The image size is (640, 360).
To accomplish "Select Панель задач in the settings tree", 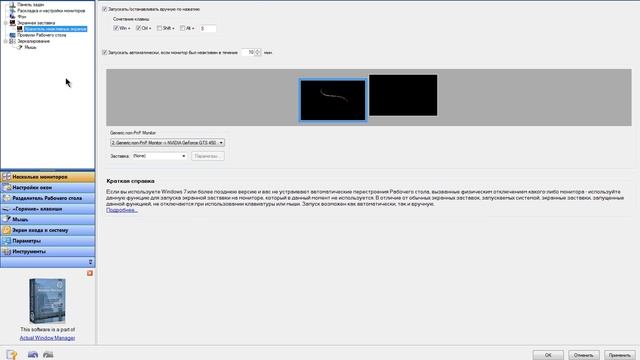I will click(31, 4).
